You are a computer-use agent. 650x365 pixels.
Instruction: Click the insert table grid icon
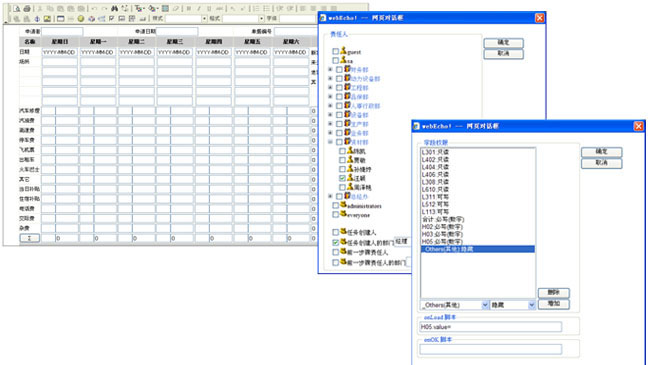165,8
